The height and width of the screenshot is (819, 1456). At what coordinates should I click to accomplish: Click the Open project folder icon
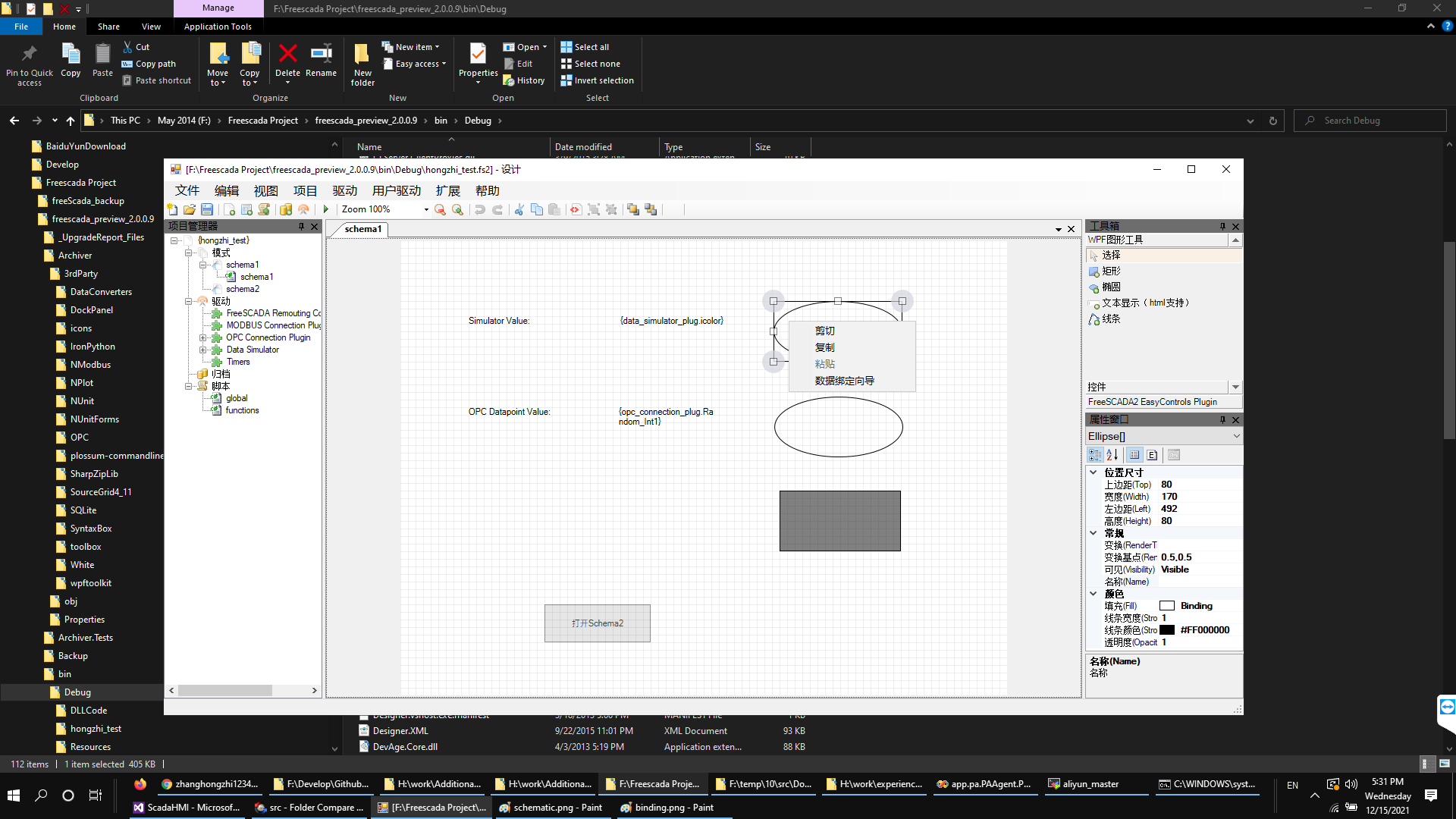pos(190,209)
